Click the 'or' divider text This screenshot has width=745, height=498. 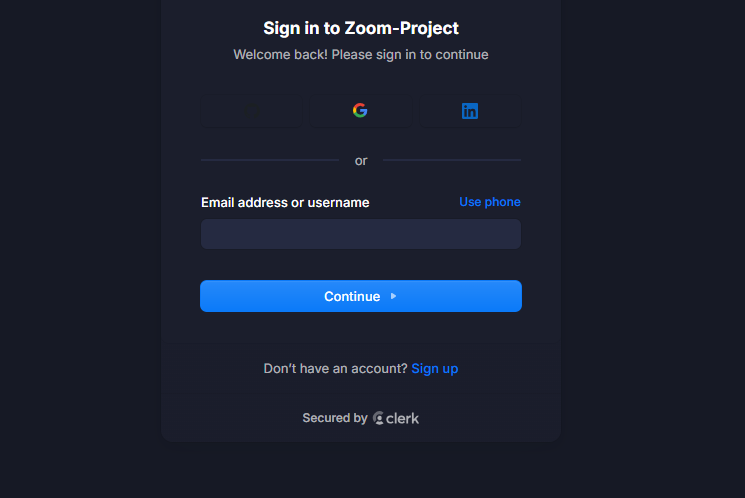pos(361,160)
